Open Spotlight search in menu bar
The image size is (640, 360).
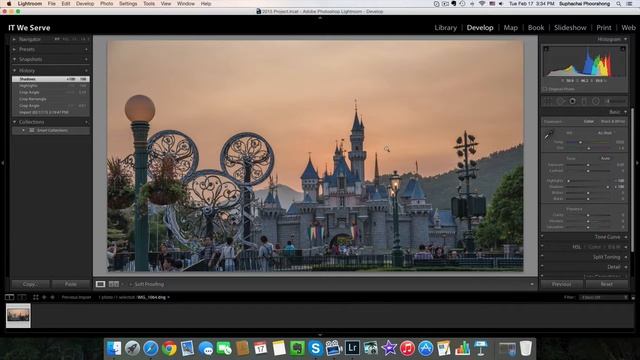619,4
